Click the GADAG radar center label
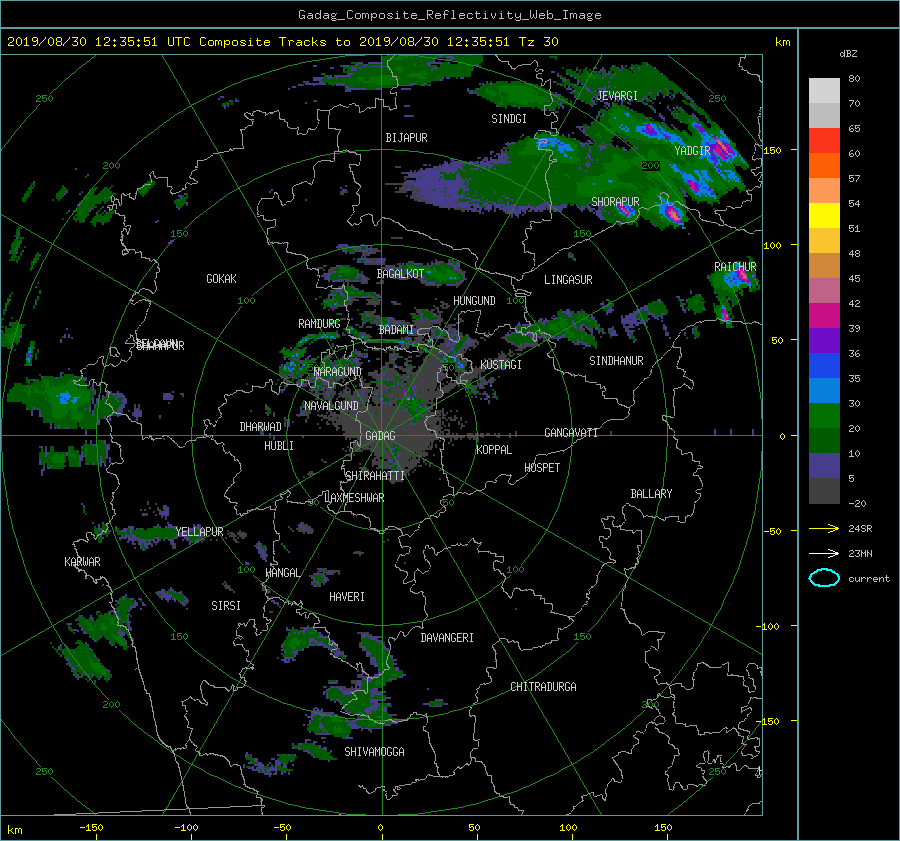This screenshot has height=841, width=900. 380,436
